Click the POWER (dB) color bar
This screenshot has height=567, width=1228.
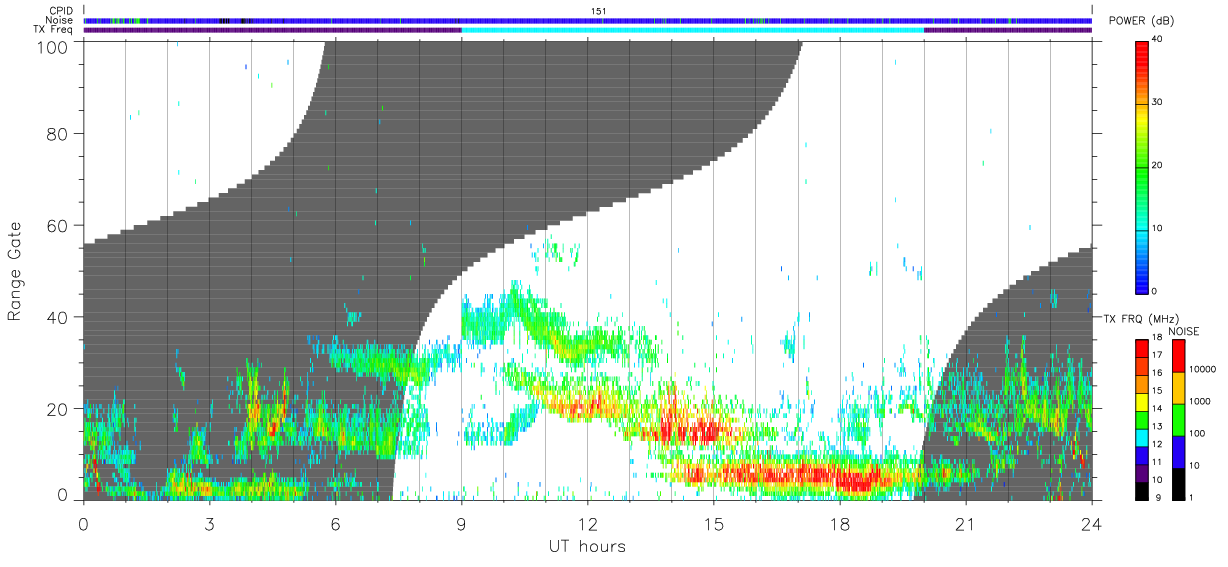pyautogui.click(x=1143, y=166)
